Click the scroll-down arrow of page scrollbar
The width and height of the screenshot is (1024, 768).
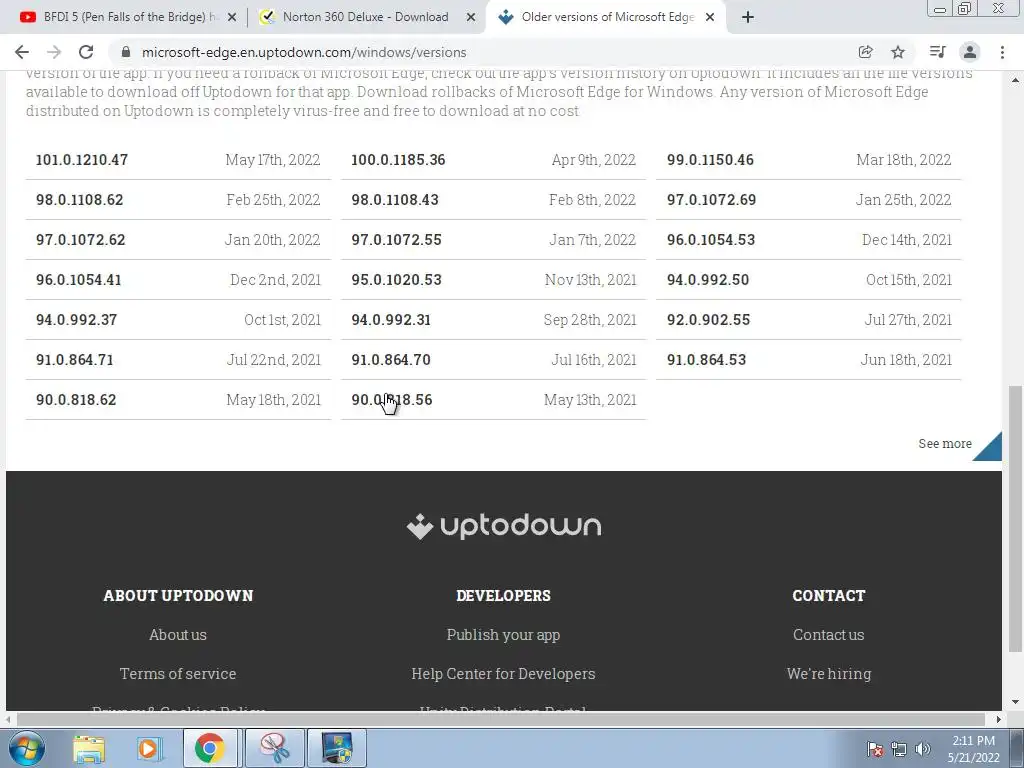(x=1015, y=702)
